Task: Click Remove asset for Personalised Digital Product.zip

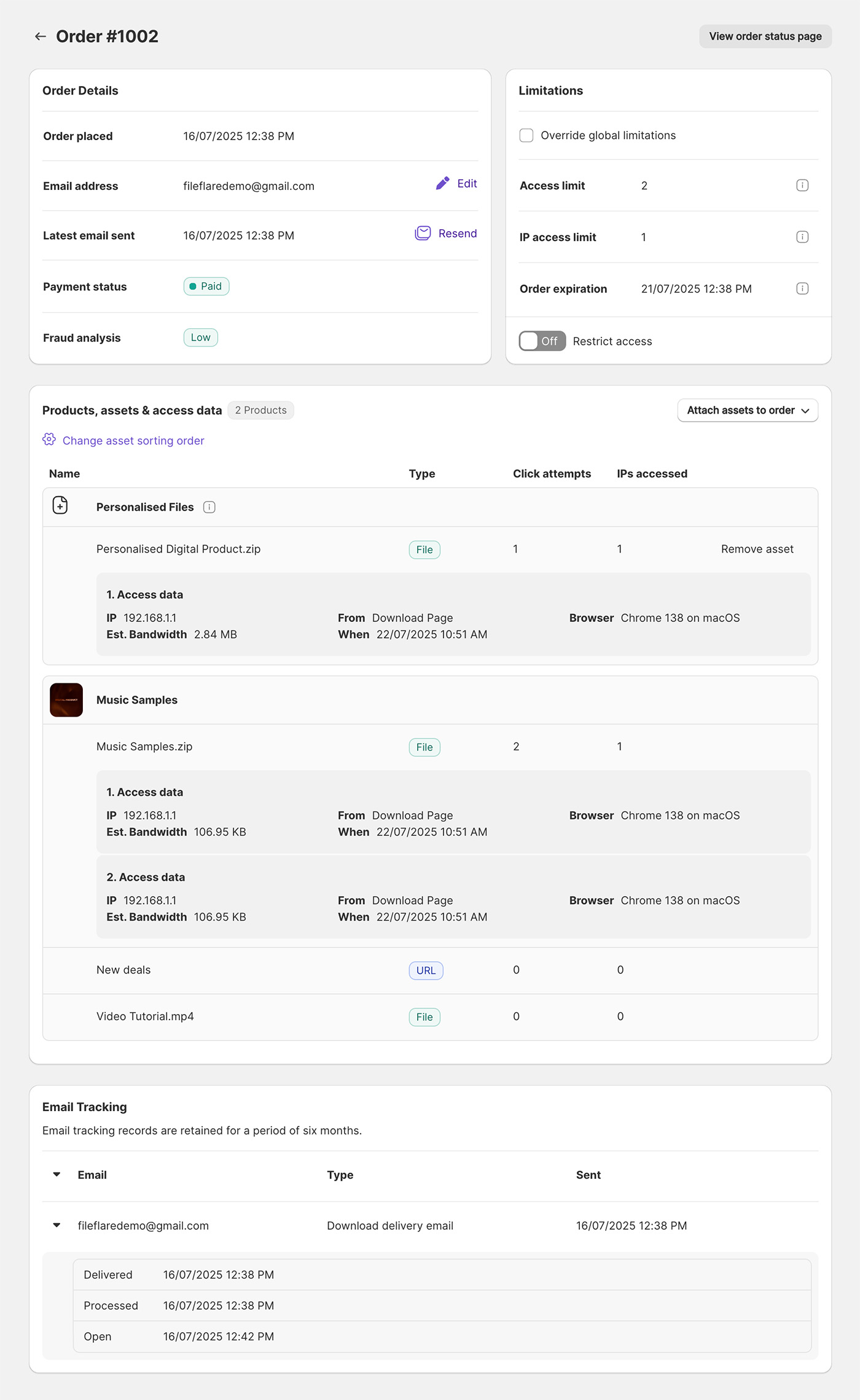Action: (x=757, y=549)
